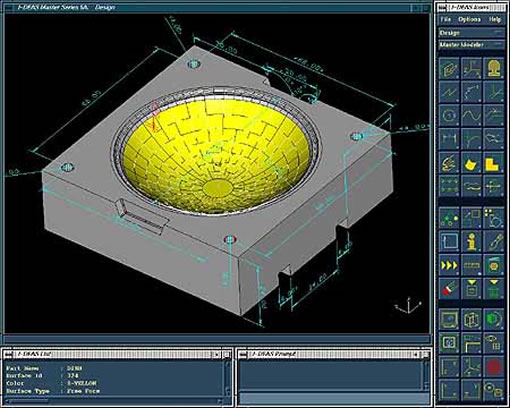Screen dimensions: 510x408
Task: Click the List window horizontal scrollbar
Action: pos(113,401)
